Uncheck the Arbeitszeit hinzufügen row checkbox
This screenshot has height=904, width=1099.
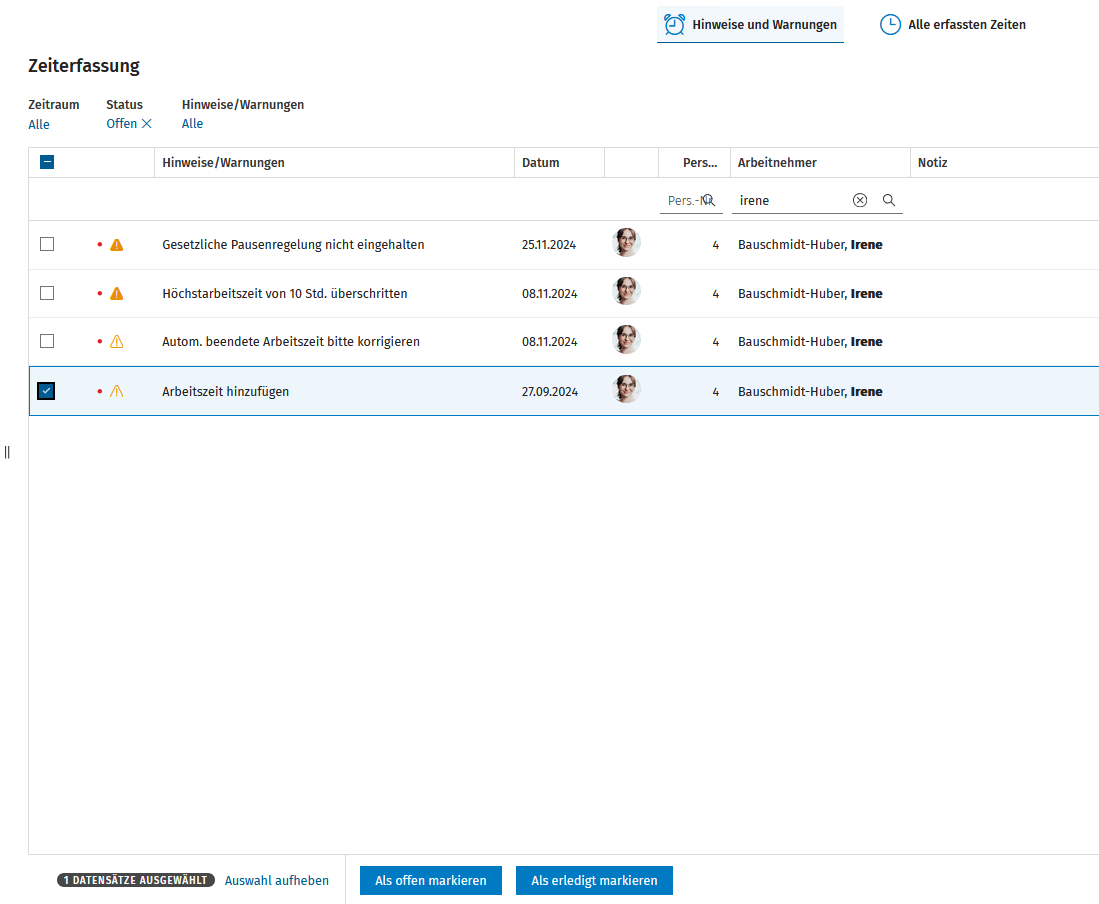(46, 391)
